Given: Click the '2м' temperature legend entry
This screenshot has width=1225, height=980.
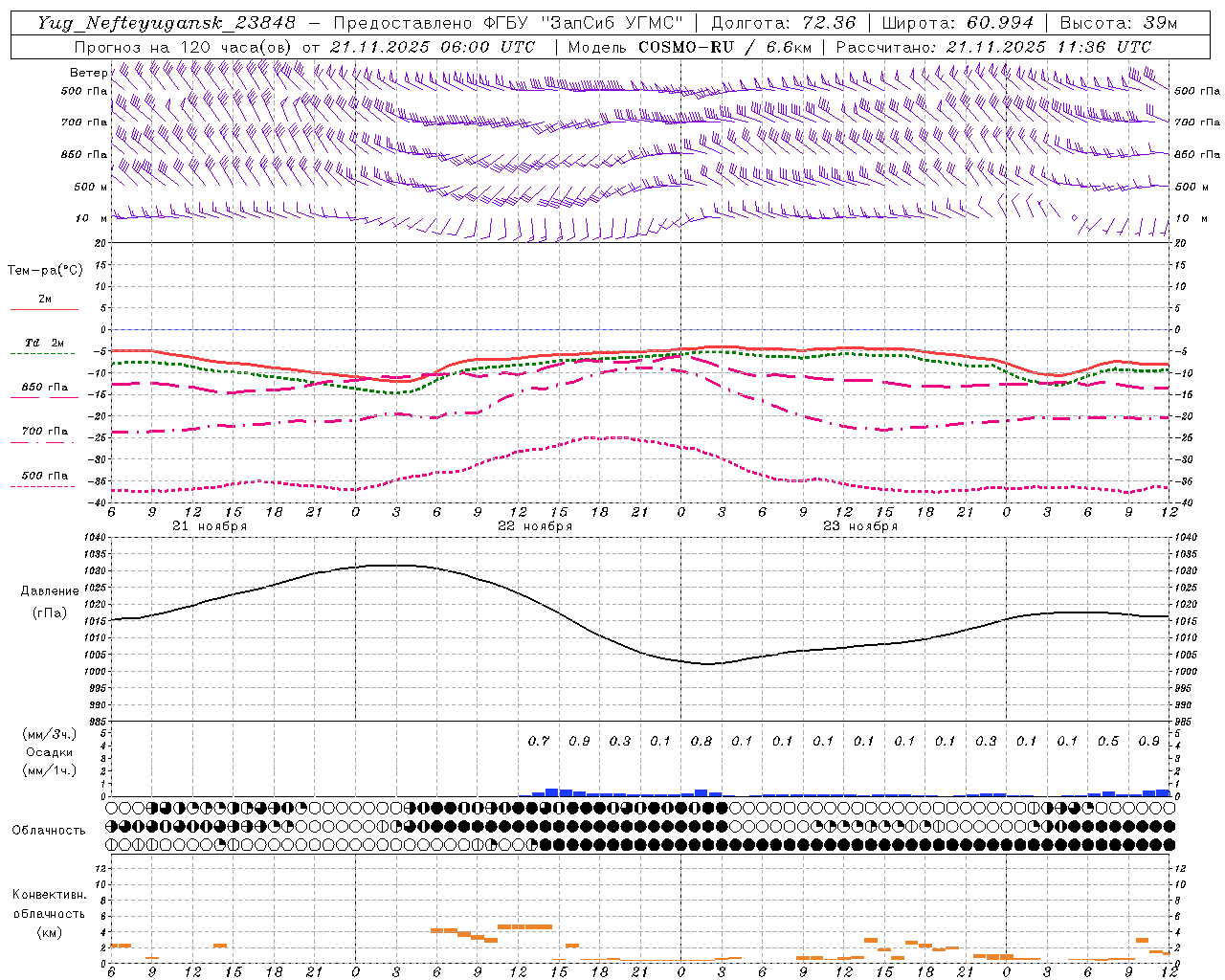Looking at the screenshot, I should click(x=45, y=300).
